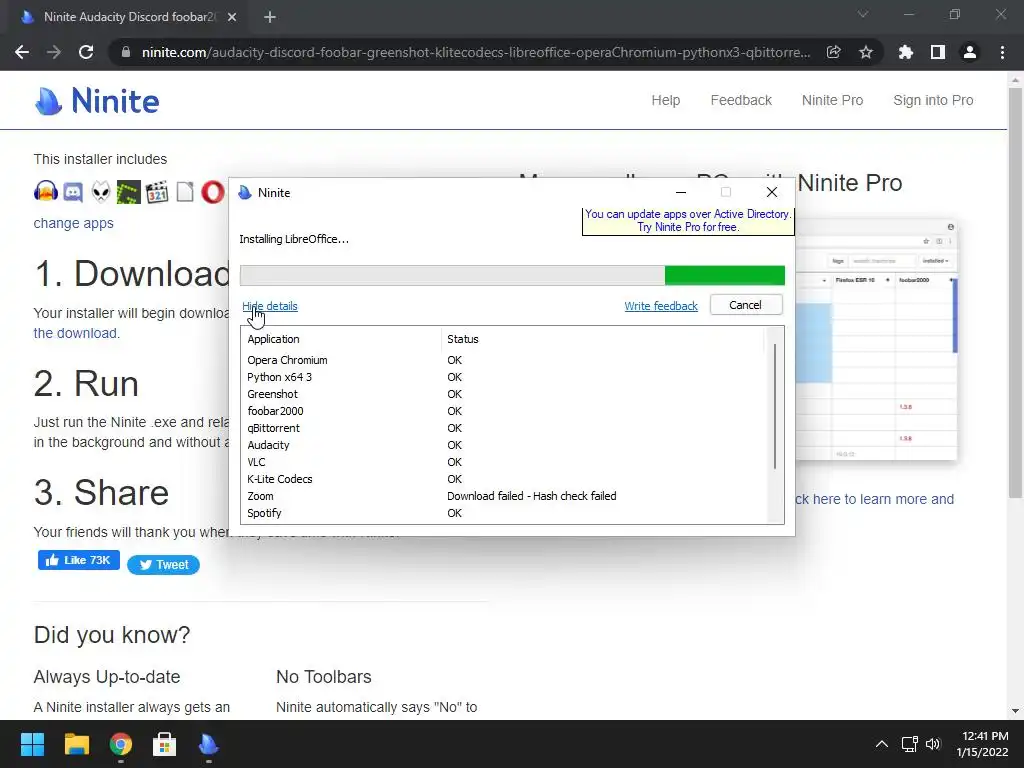Open the Chrome profile avatar

[x=970, y=52]
